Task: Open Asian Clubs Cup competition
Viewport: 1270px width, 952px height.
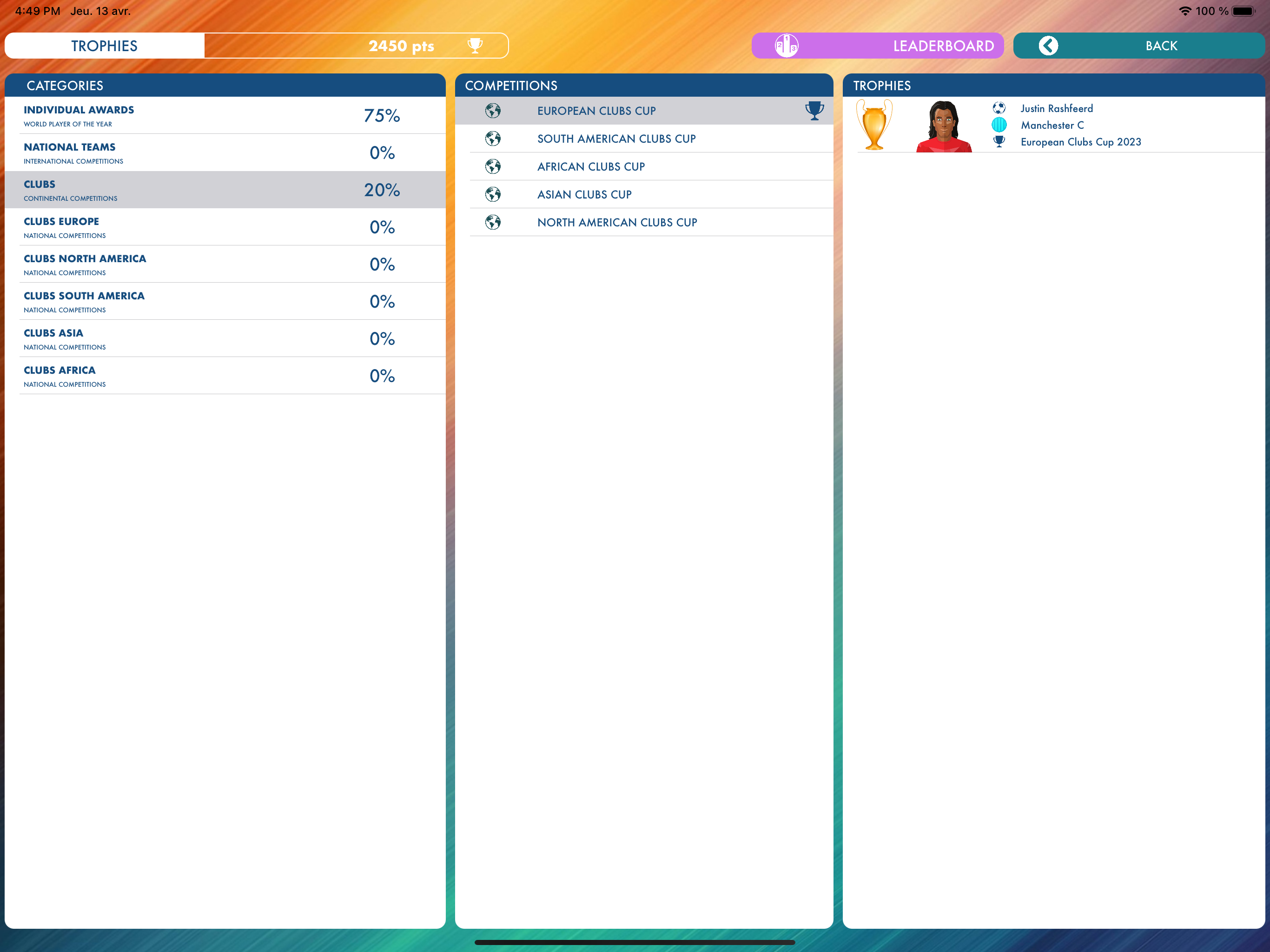Action: pos(644,194)
